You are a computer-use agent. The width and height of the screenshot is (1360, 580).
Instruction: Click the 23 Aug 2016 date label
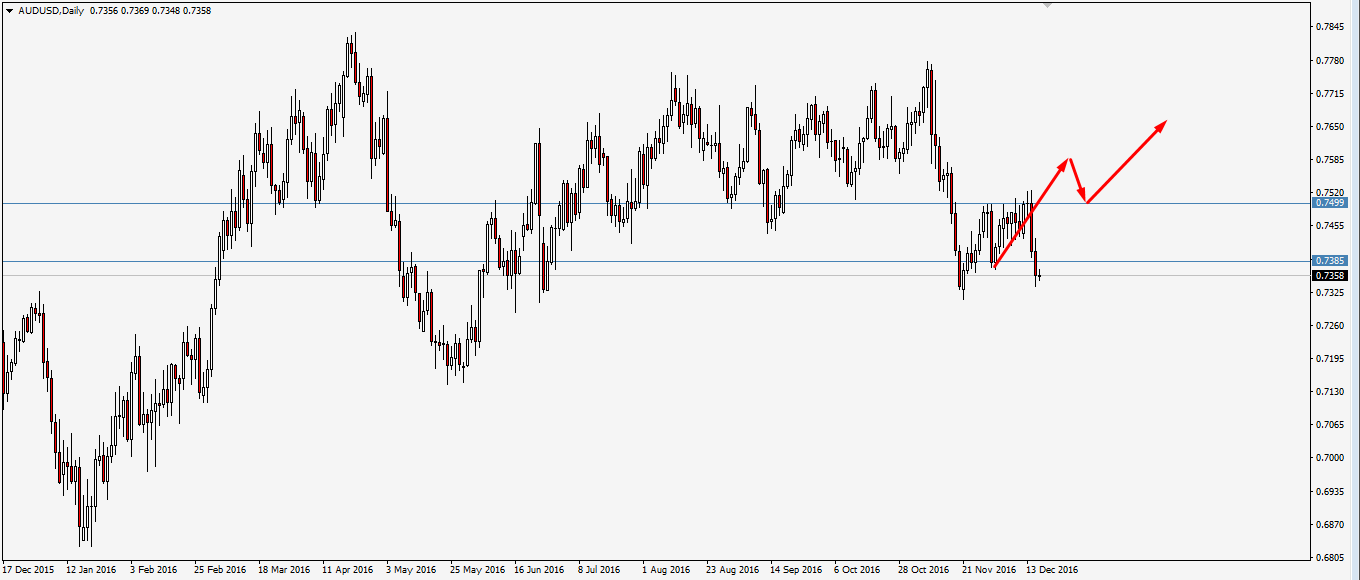tap(732, 570)
